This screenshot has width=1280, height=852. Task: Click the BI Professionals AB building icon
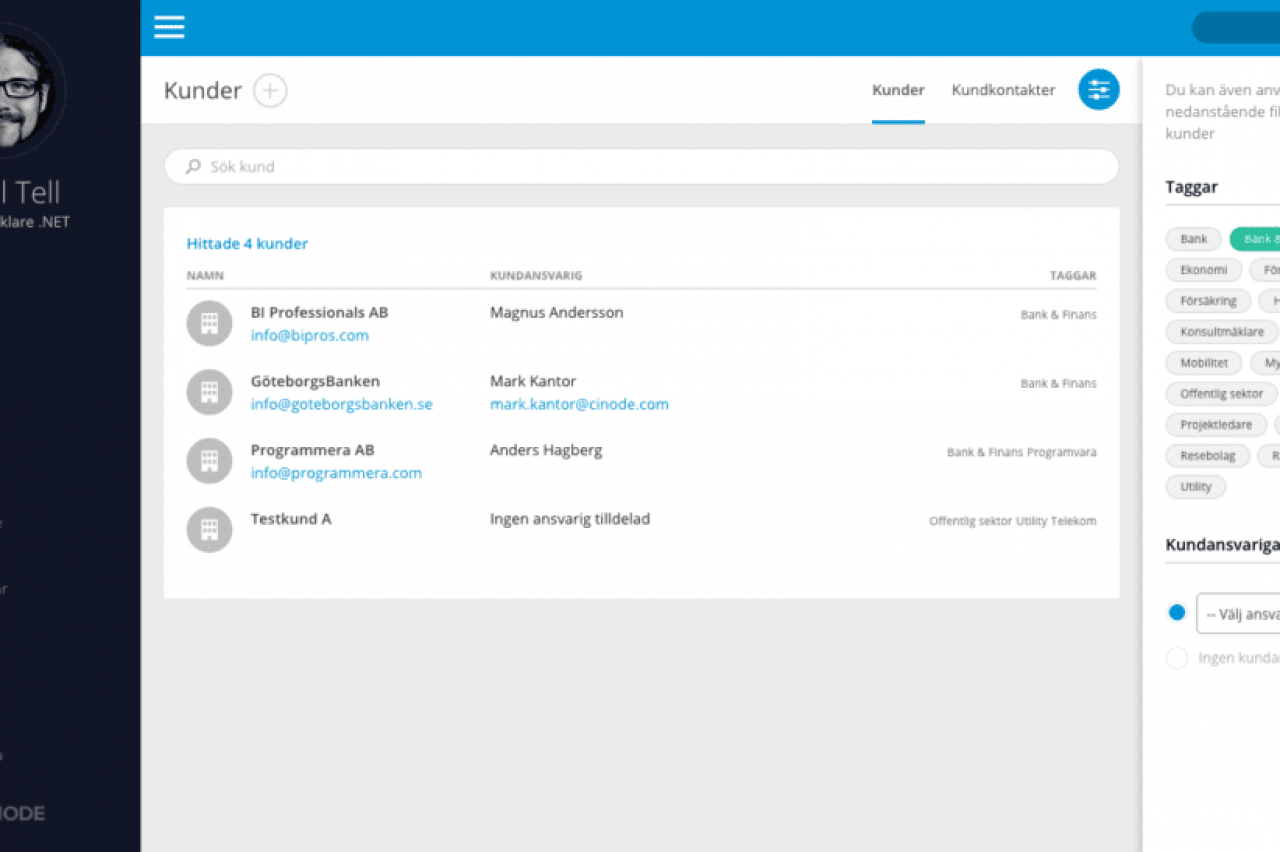pyautogui.click(x=209, y=323)
